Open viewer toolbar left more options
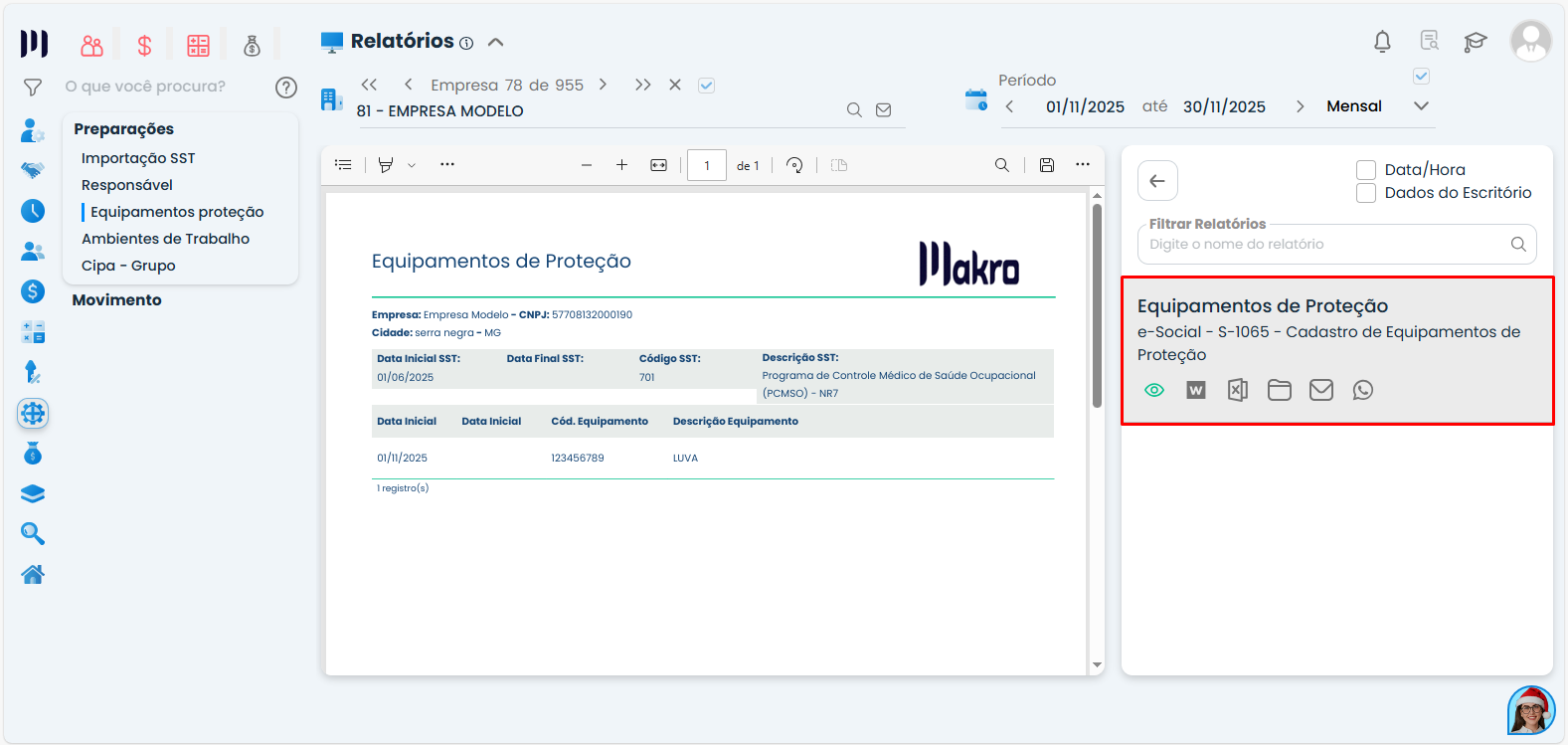Screen dimensions: 1568x745 point(447,164)
